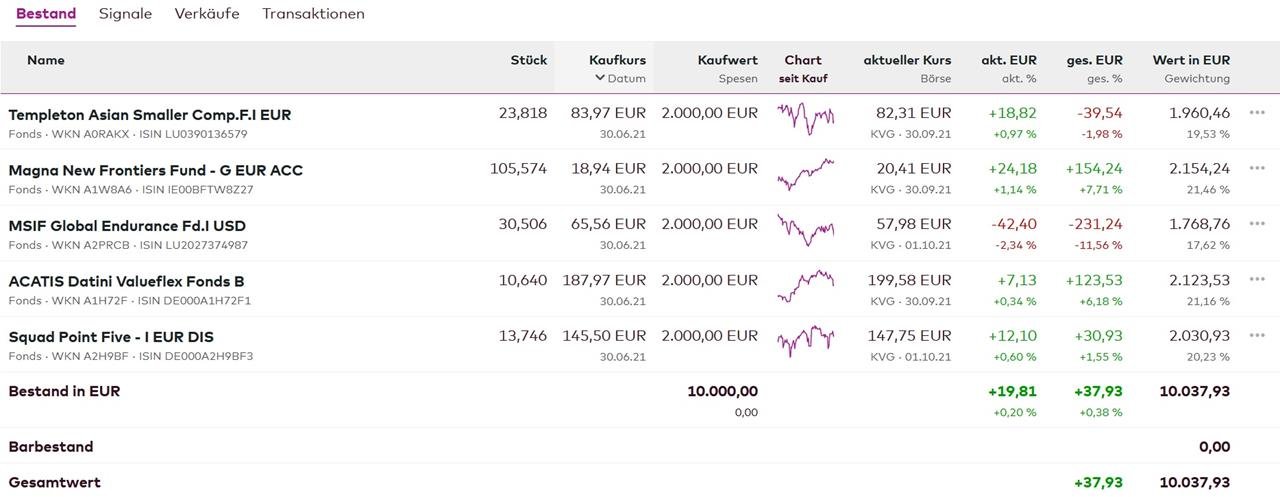Sort table by Stück column header

(x=528, y=60)
